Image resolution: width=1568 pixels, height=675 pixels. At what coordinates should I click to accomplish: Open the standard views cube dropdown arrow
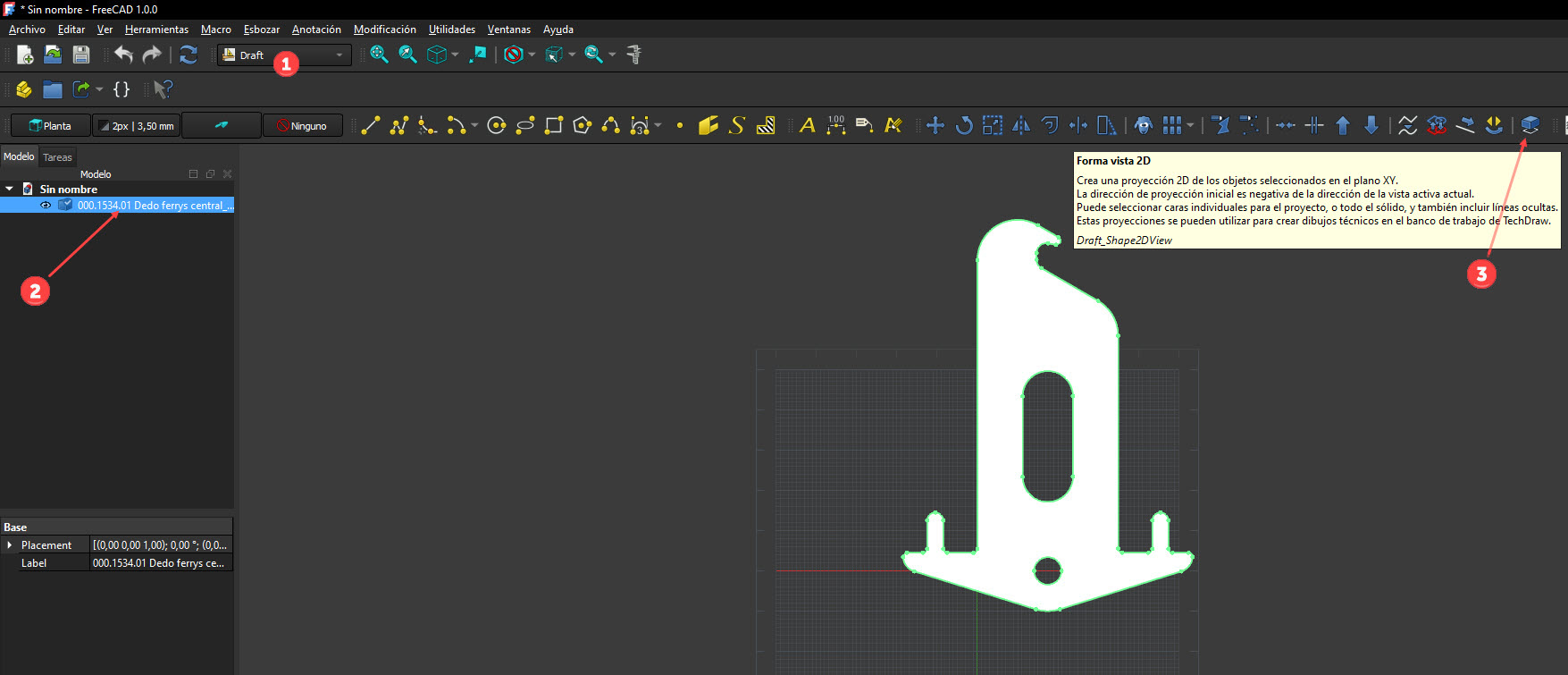(455, 55)
